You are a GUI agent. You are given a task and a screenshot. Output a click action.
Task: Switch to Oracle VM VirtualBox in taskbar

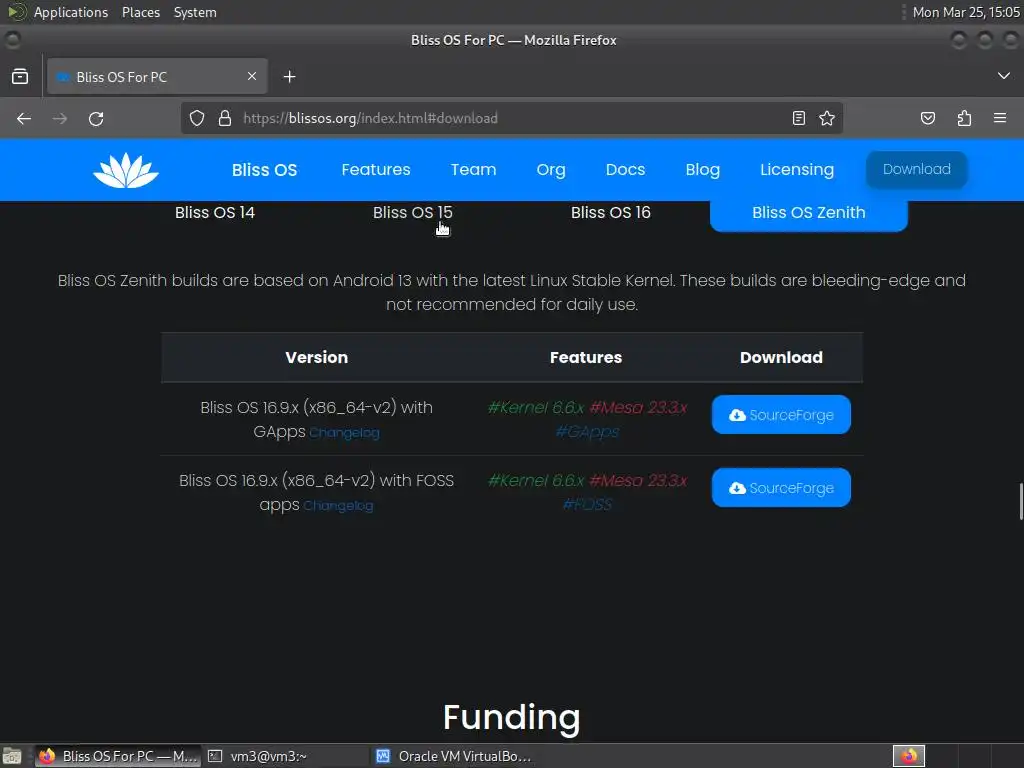(x=453, y=756)
